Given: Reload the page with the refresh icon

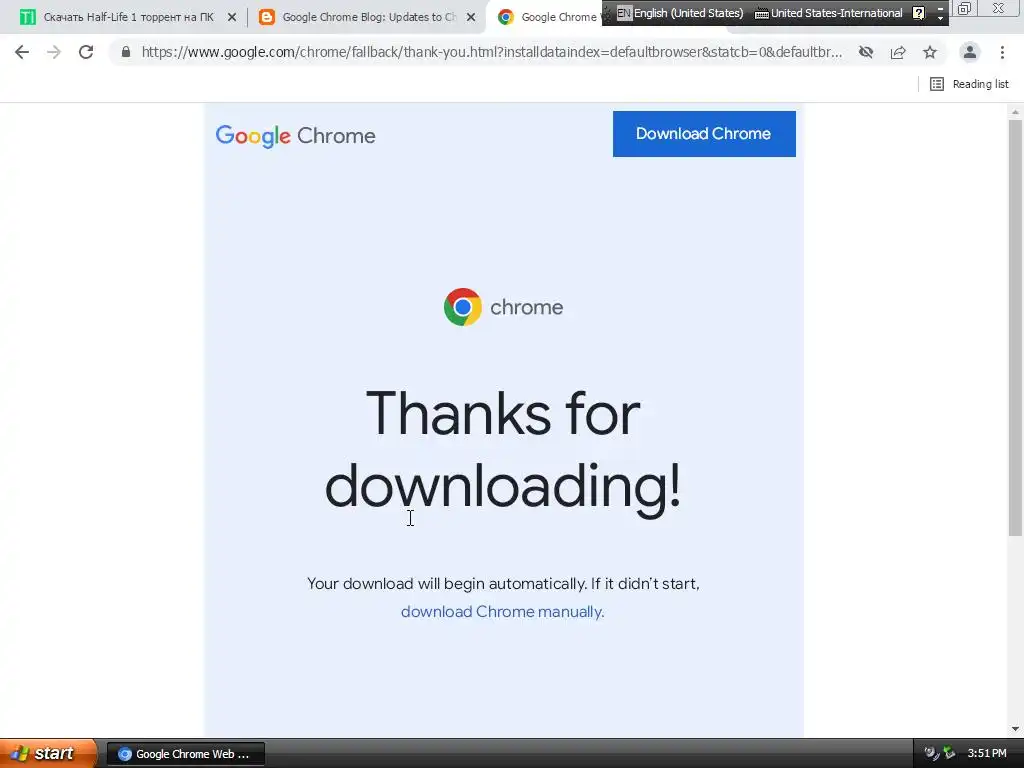Looking at the screenshot, I should click(x=86, y=52).
